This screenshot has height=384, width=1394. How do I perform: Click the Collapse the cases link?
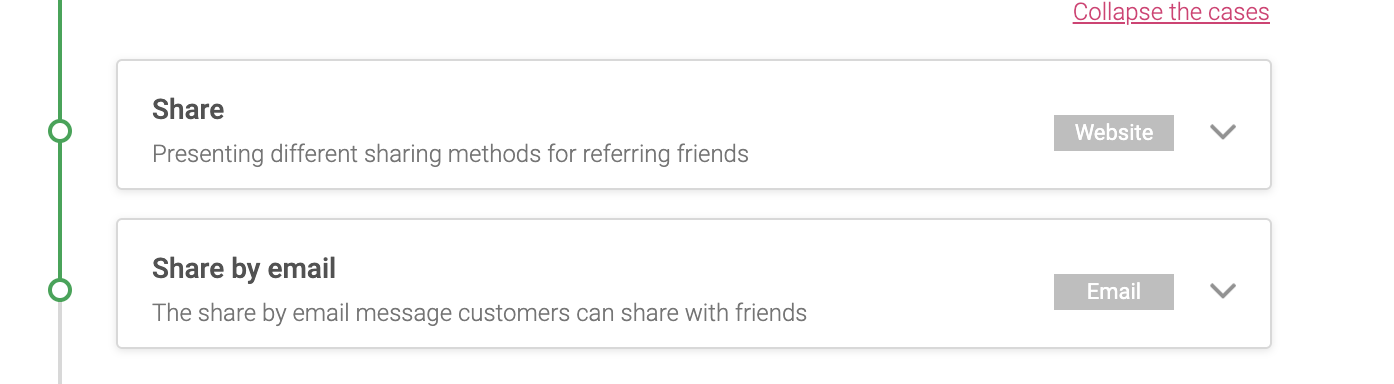[x=1171, y=12]
